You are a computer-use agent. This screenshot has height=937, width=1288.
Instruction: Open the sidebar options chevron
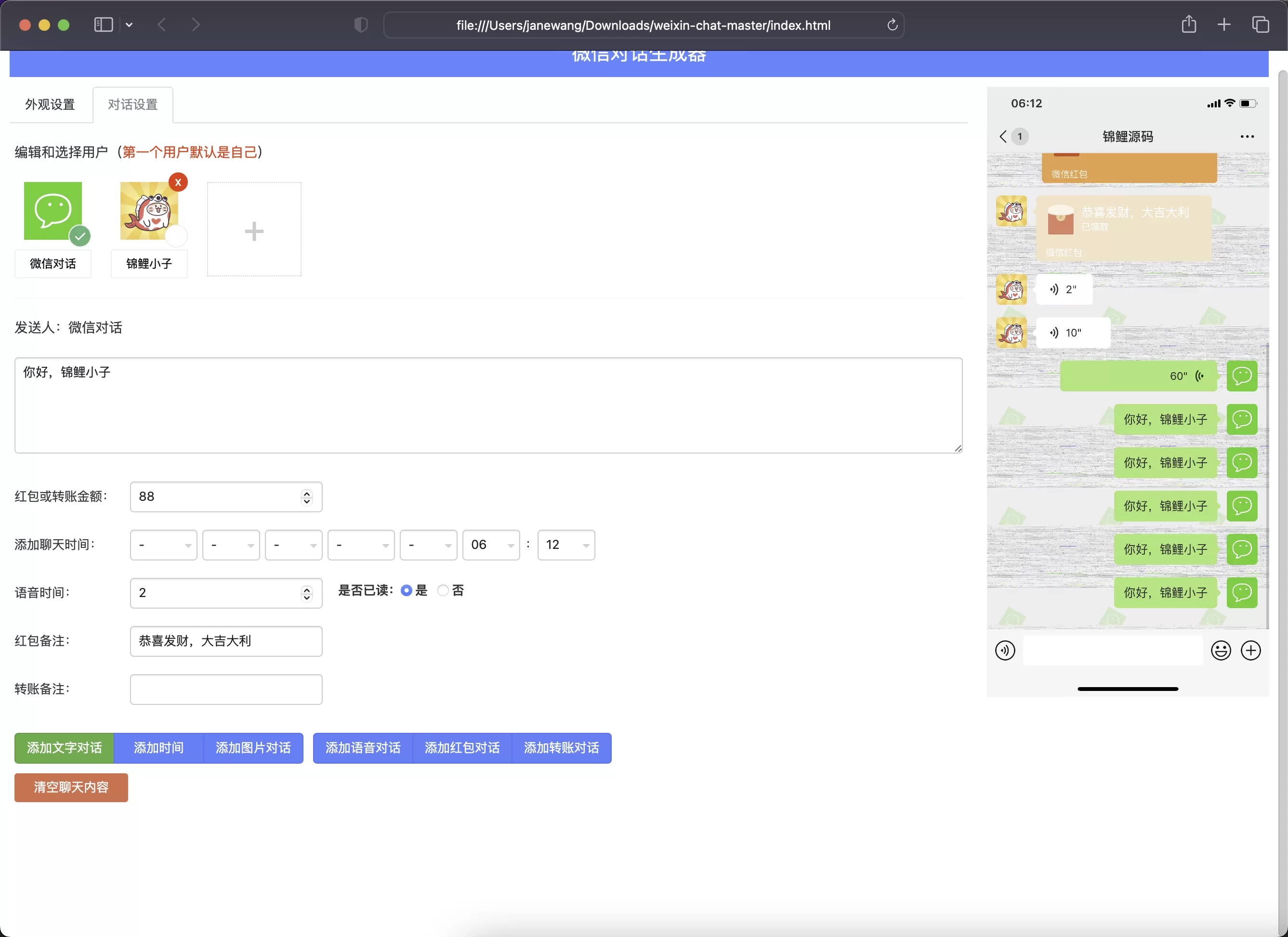coord(129,25)
